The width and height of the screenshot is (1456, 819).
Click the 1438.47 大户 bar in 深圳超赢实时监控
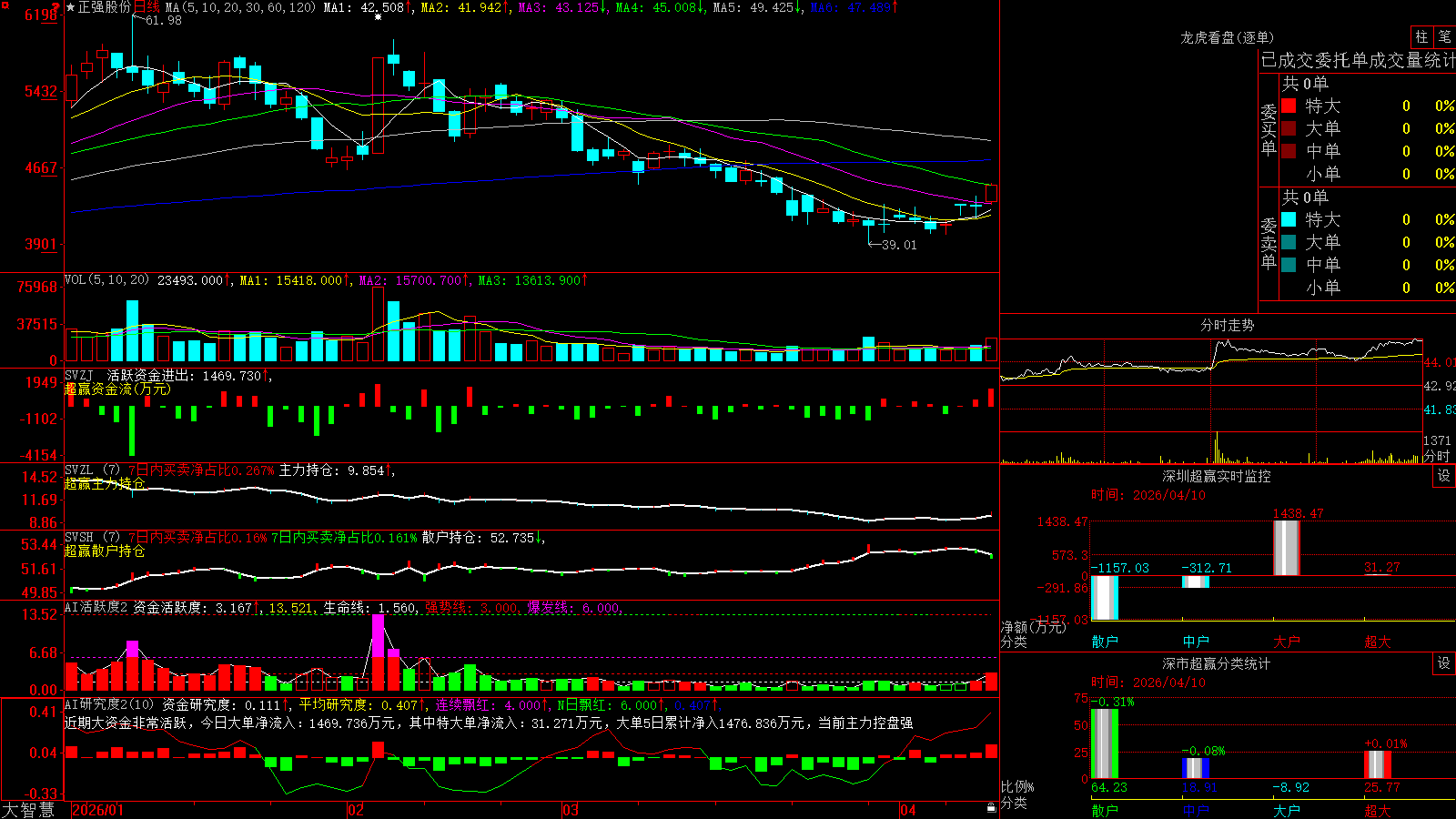point(1287,548)
